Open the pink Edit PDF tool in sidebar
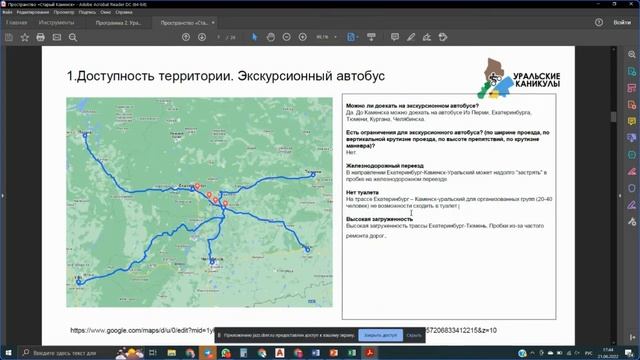 click(x=632, y=88)
